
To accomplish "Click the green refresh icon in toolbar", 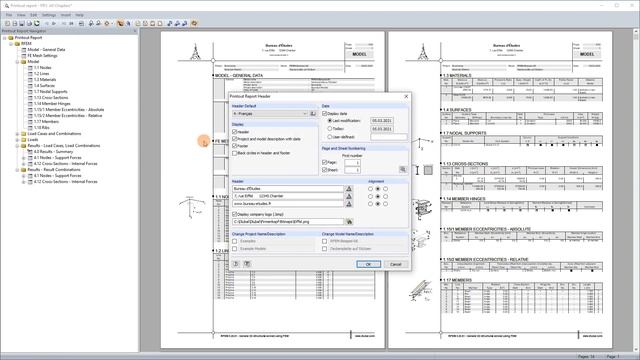I will tap(37, 24).
